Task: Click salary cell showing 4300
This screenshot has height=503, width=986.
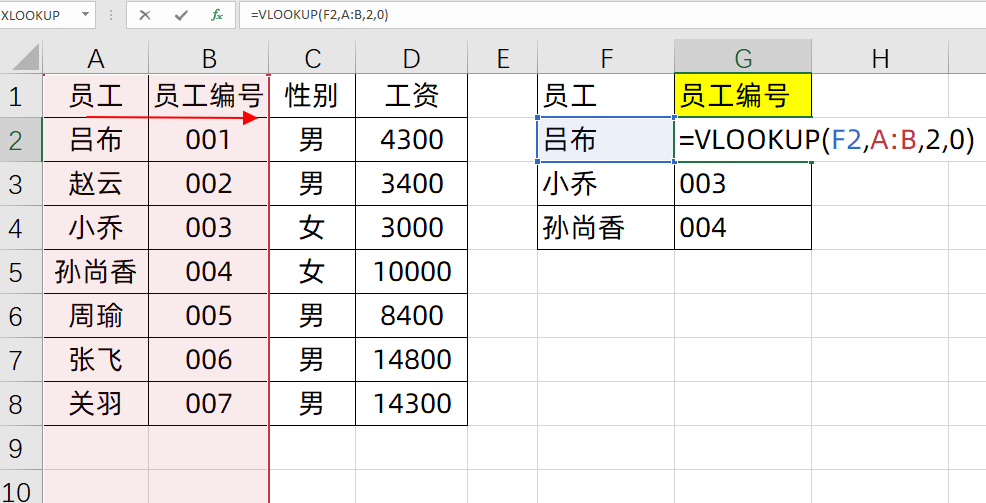Action: point(411,140)
